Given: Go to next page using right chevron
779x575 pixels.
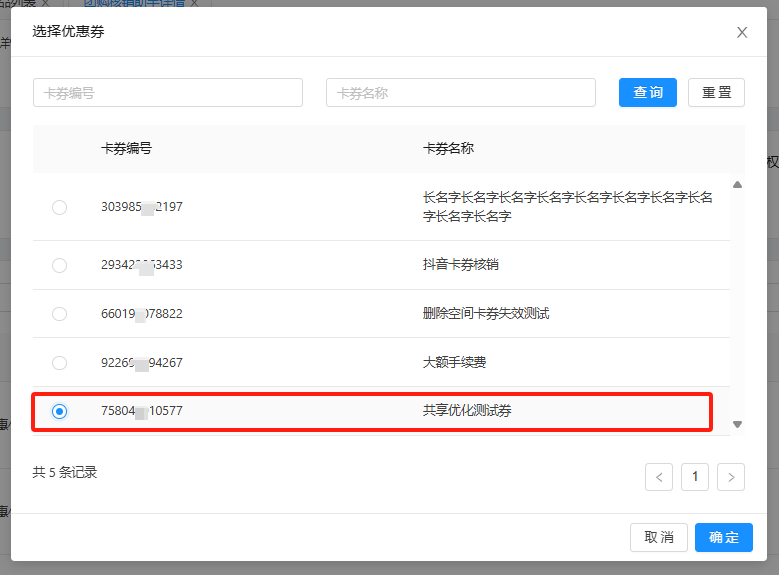Looking at the screenshot, I should tap(732, 477).
